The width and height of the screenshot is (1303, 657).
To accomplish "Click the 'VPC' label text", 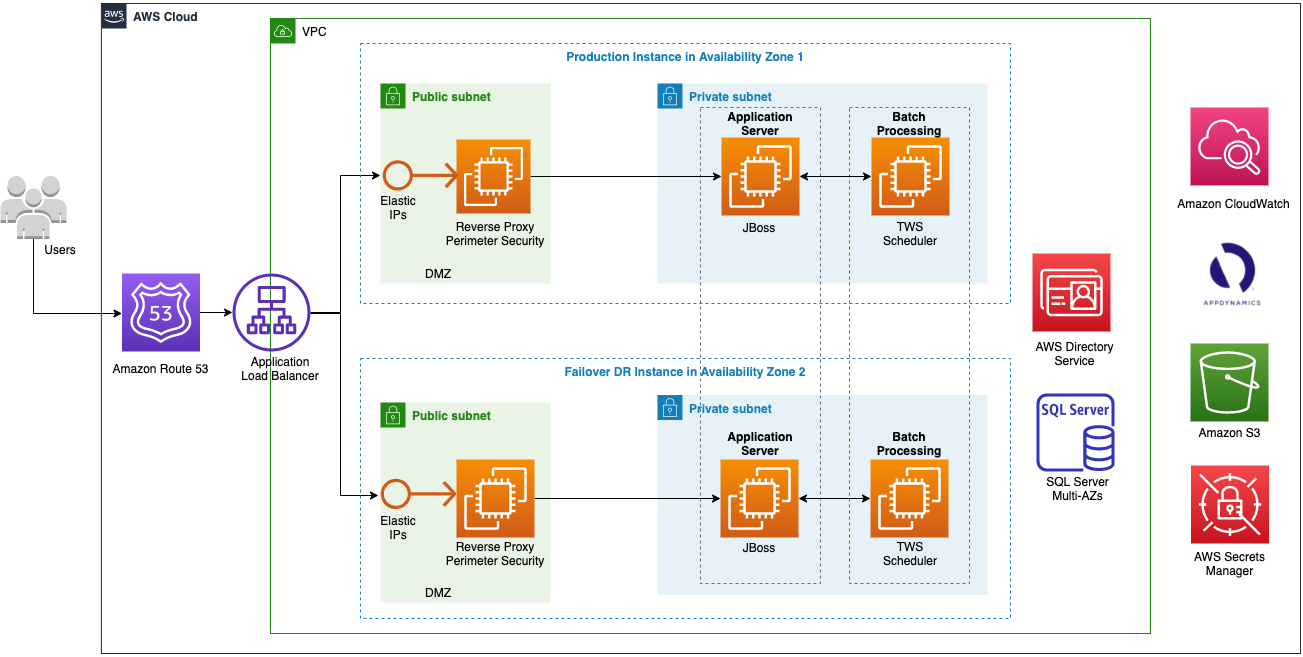I will 314,32.
